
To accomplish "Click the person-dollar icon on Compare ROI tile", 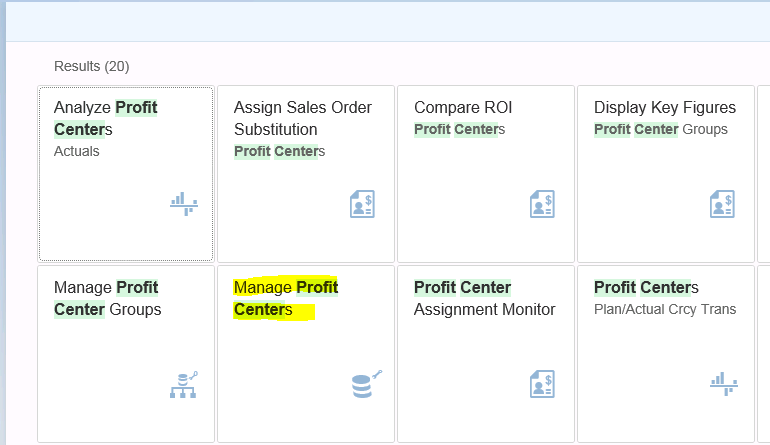I will (542, 204).
